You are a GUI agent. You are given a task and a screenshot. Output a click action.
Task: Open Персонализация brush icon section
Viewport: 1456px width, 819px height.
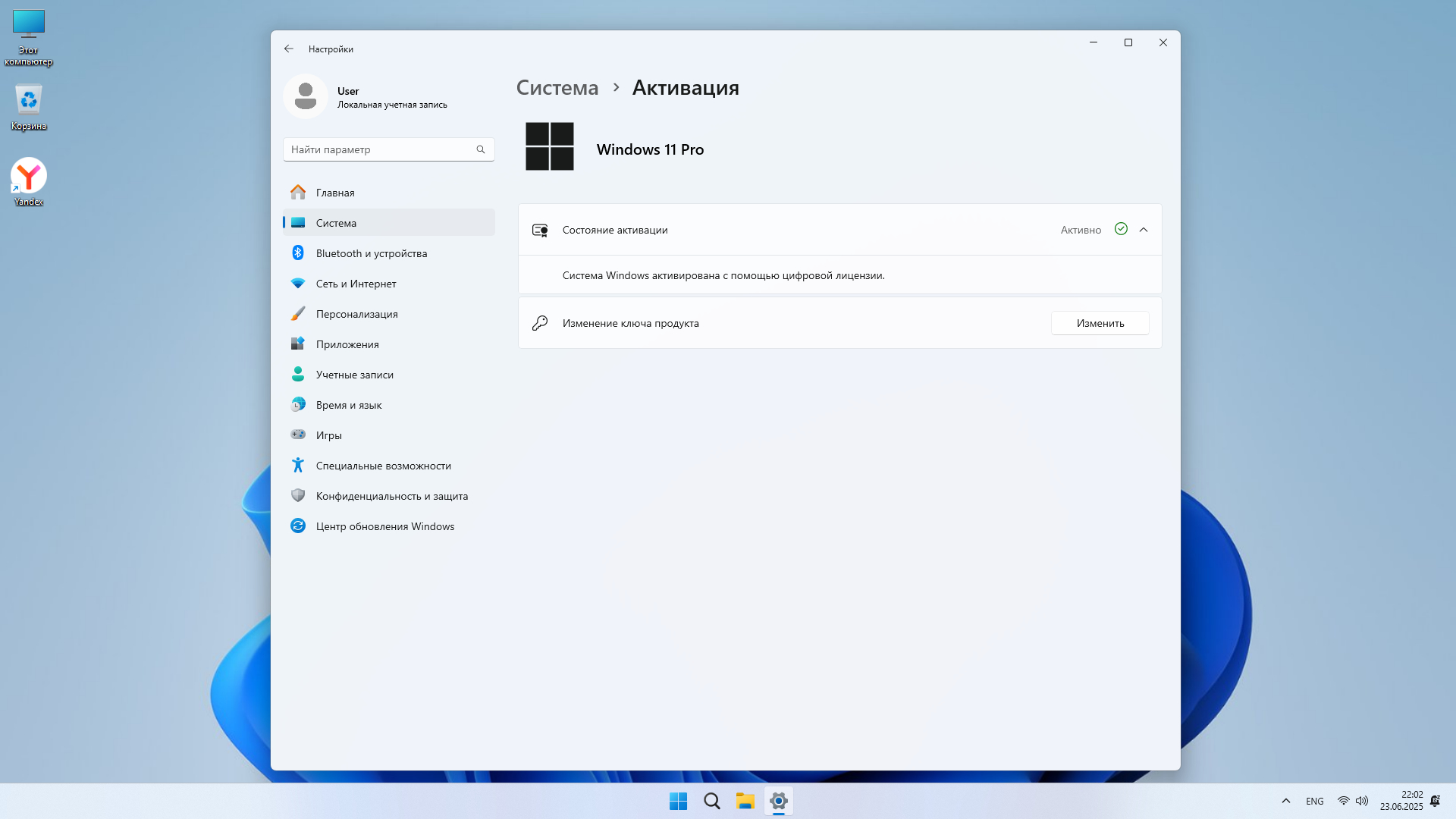(x=298, y=314)
